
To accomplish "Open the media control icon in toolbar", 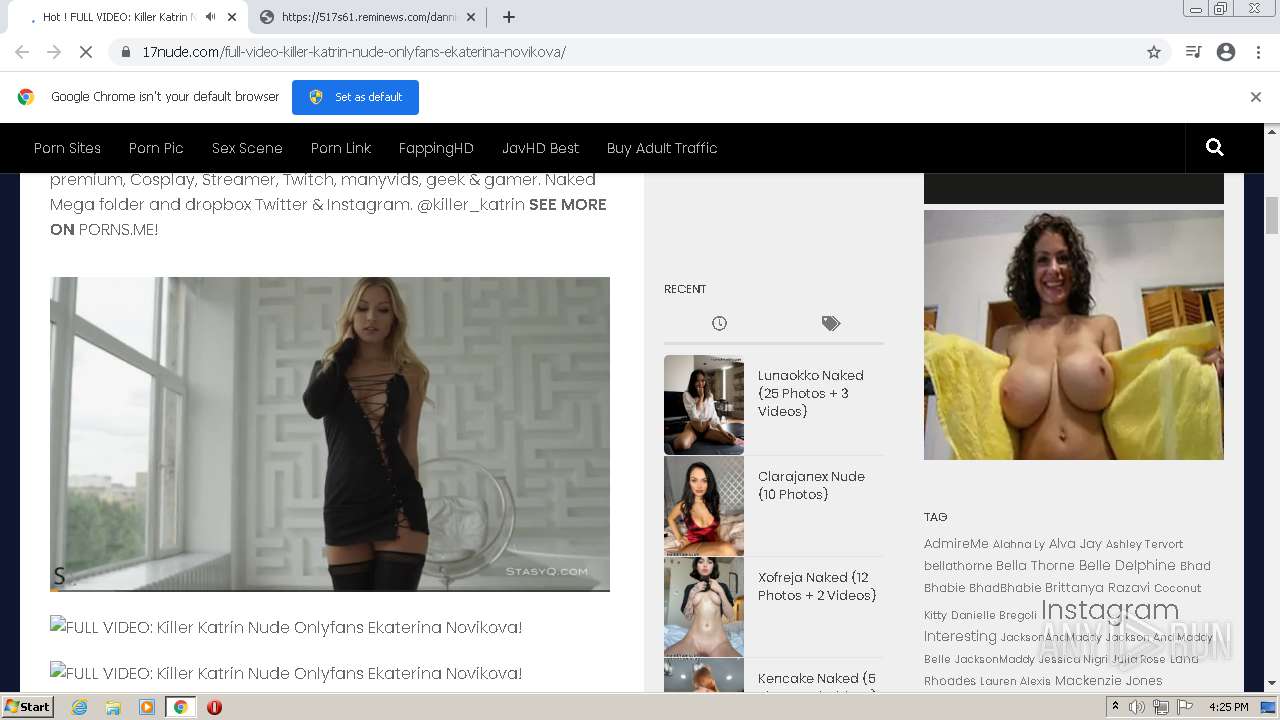I will click(1193, 52).
